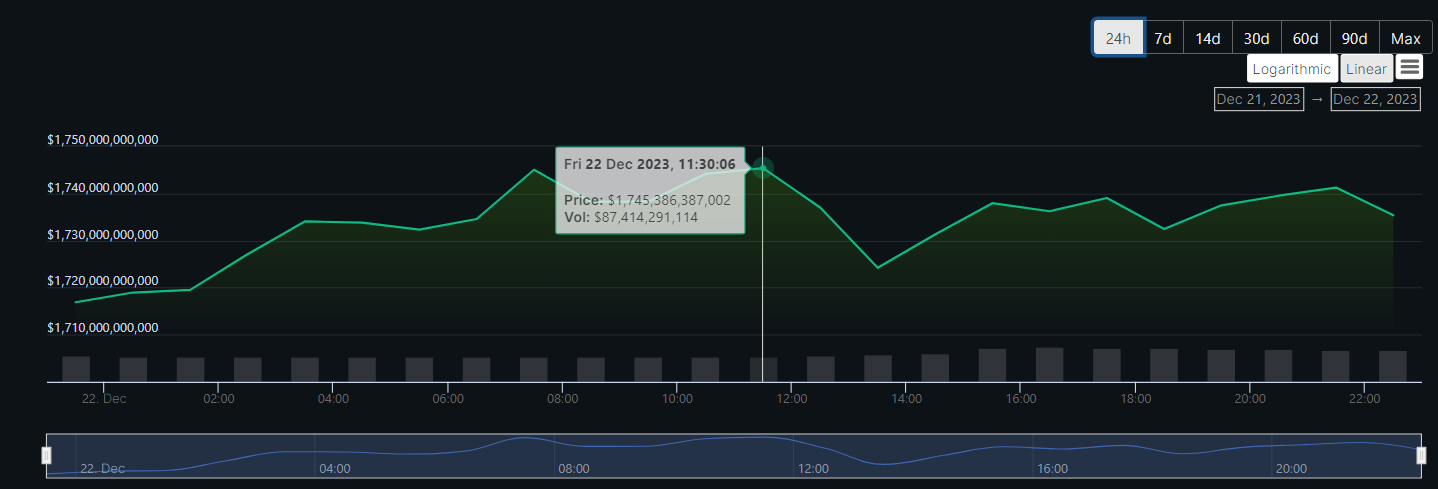Viewport: 1438px width, 489px height.
Task: Click the volume bar above 16:00
Action: (x=1049, y=364)
